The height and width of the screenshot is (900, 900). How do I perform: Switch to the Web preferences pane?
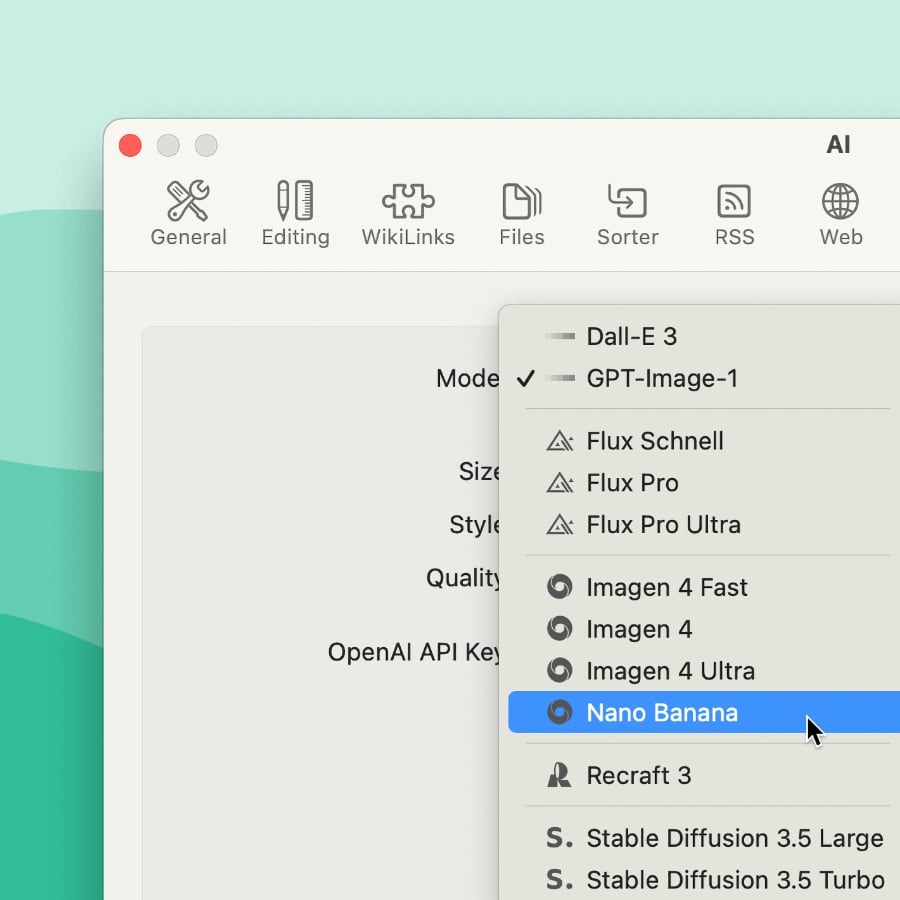[x=840, y=214]
